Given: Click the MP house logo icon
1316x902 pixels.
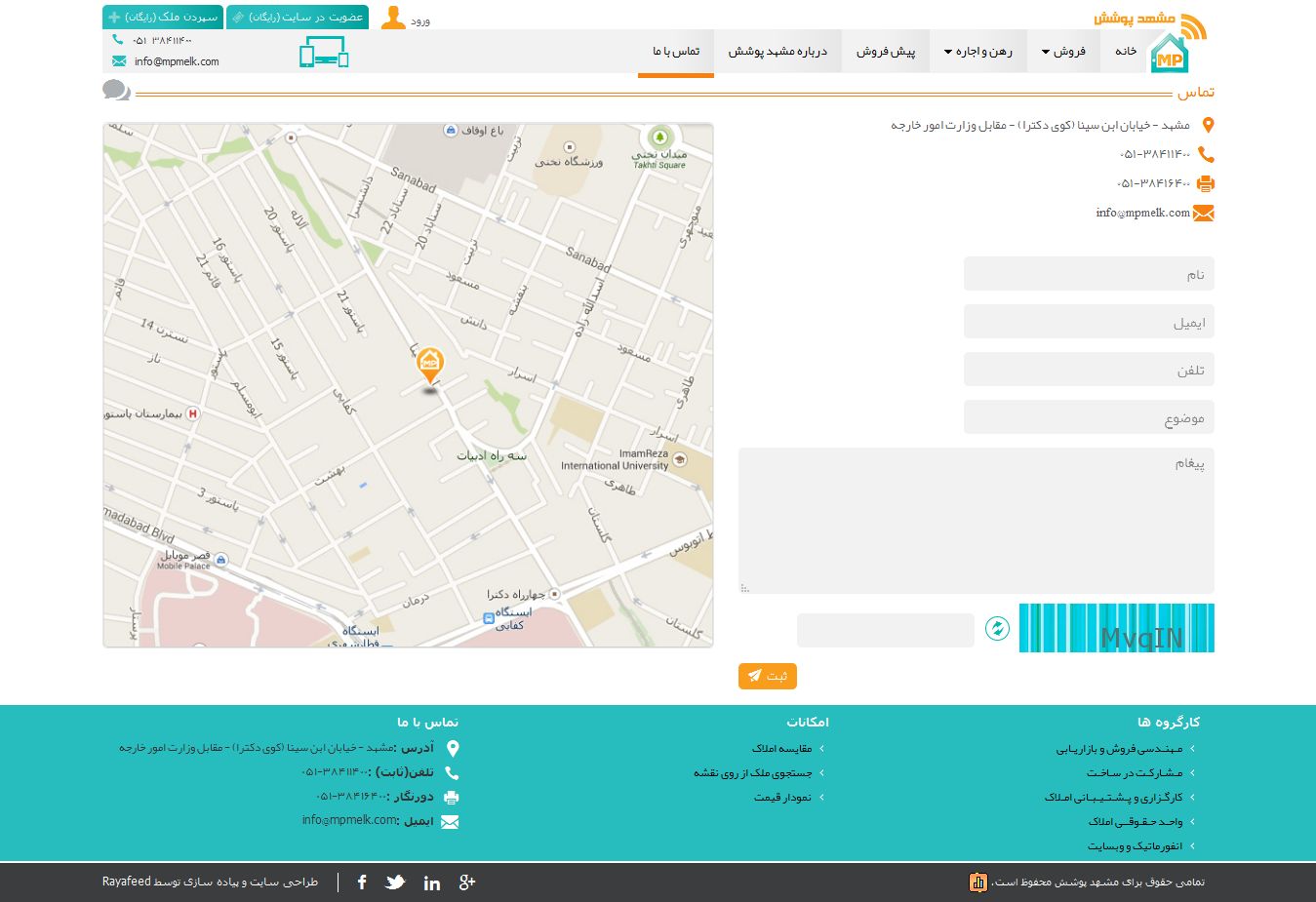Looking at the screenshot, I should 1169,55.
